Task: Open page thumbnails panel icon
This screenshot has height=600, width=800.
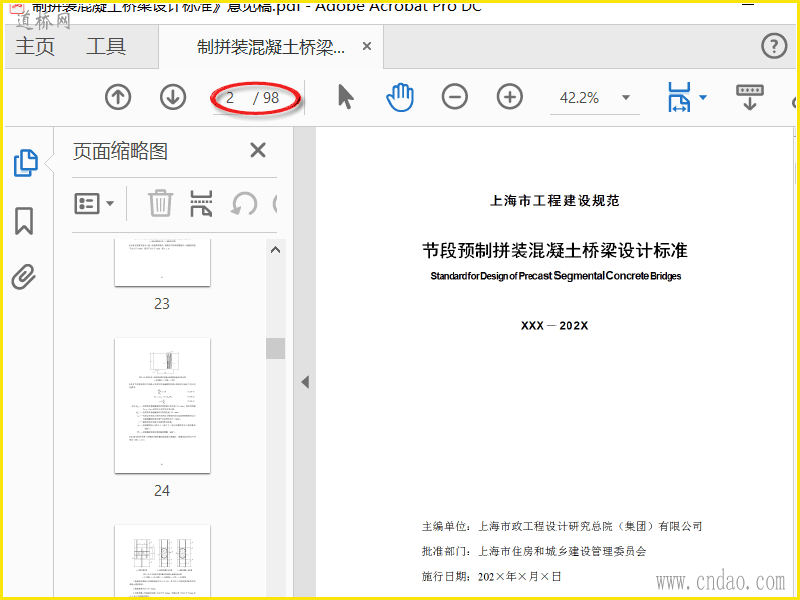Action: pyautogui.click(x=26, y=163)
